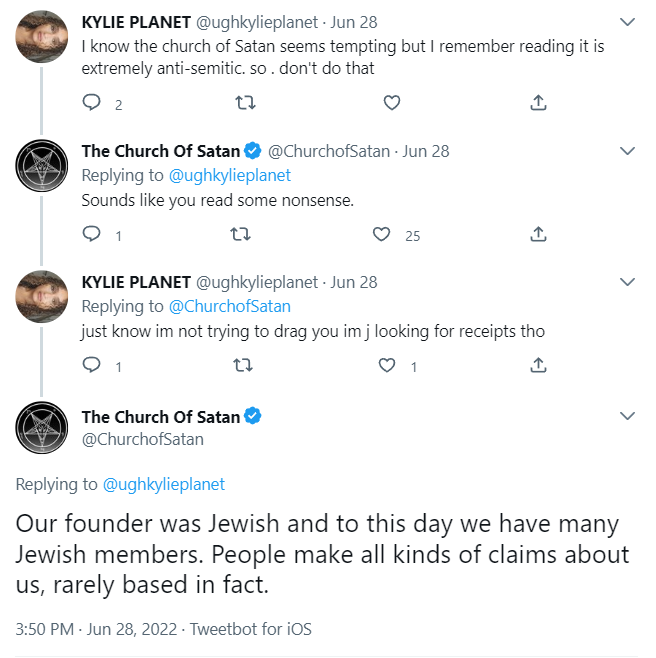Like the 'looking for receipts' tweet
This screenshot has width=656, height=658.
tap(387, 366)
